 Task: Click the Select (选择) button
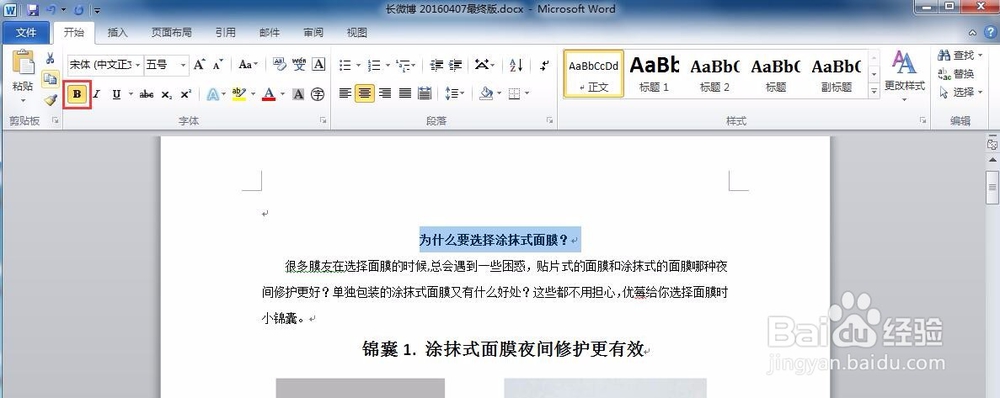960,92
